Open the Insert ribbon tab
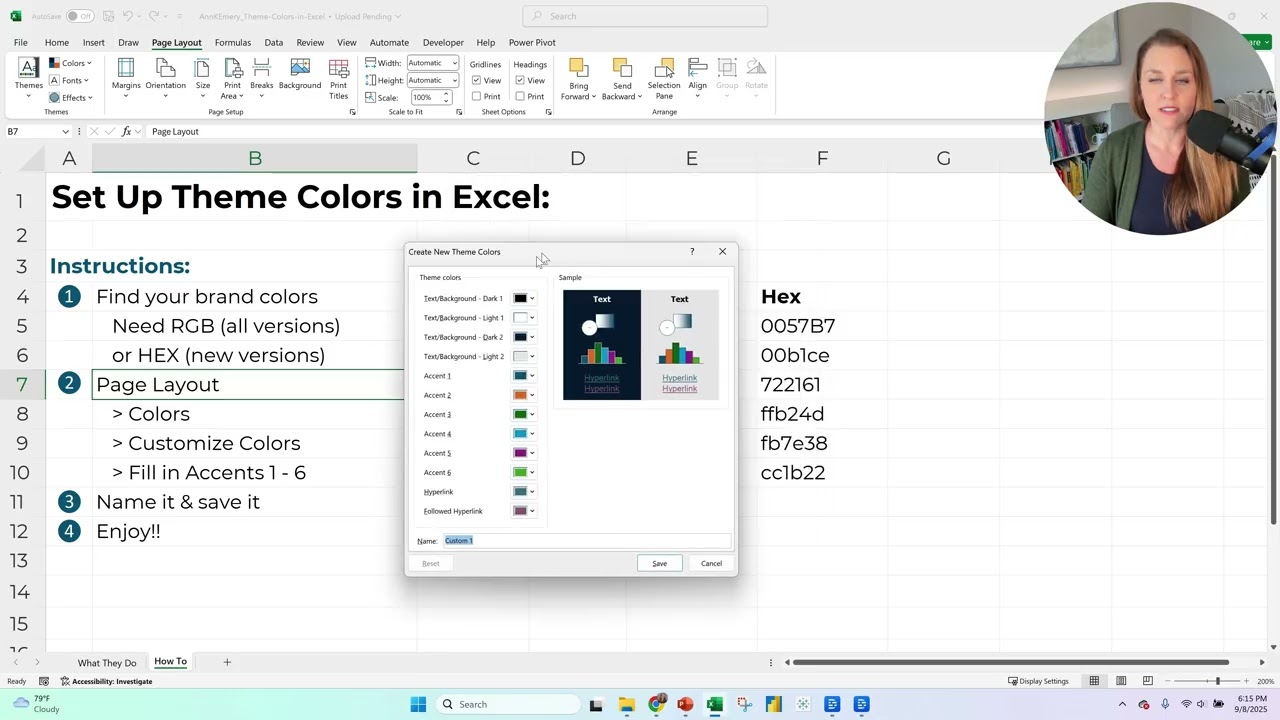Screen dimensions: 1280x720 [93, 43]
